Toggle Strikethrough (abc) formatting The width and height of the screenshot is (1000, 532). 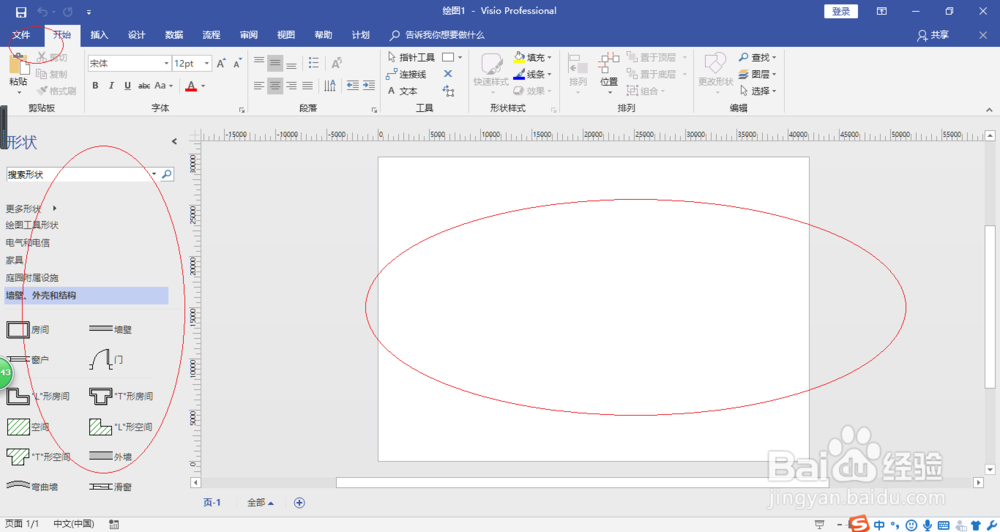pos(144,85)
